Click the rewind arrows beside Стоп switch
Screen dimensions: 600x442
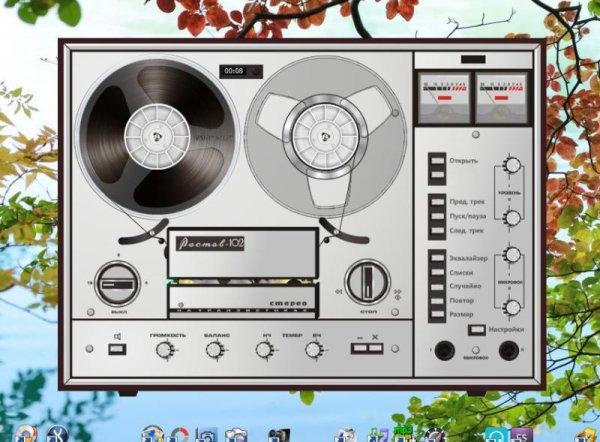[339, 292]
